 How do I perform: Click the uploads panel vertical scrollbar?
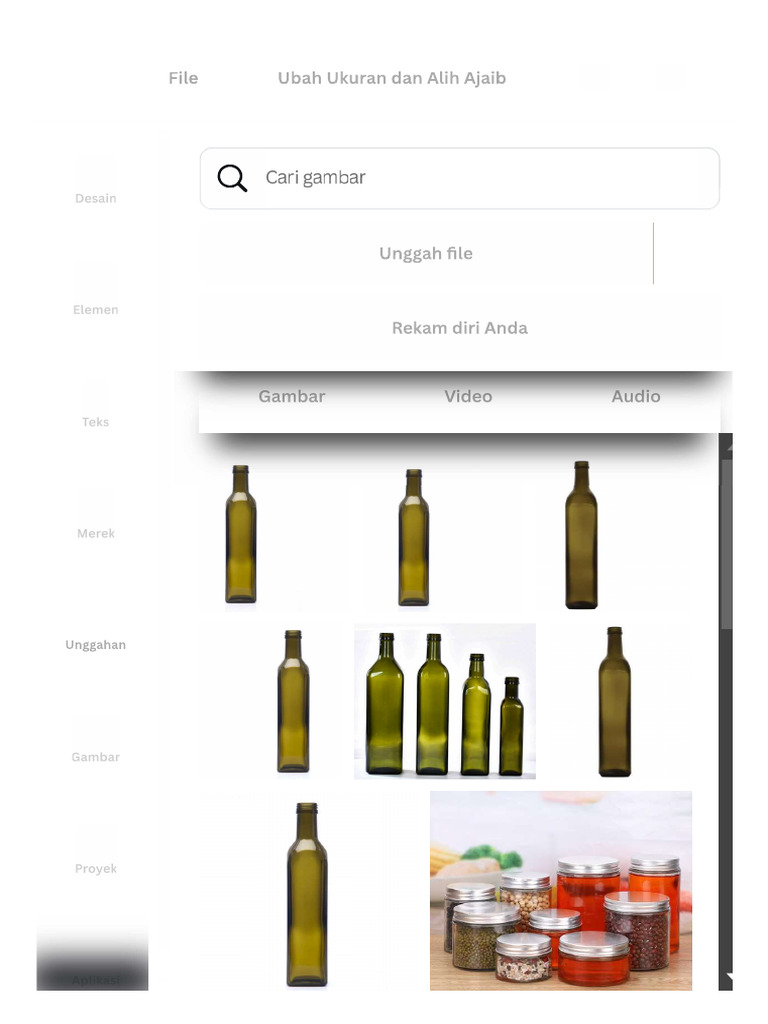coord(726,712)
